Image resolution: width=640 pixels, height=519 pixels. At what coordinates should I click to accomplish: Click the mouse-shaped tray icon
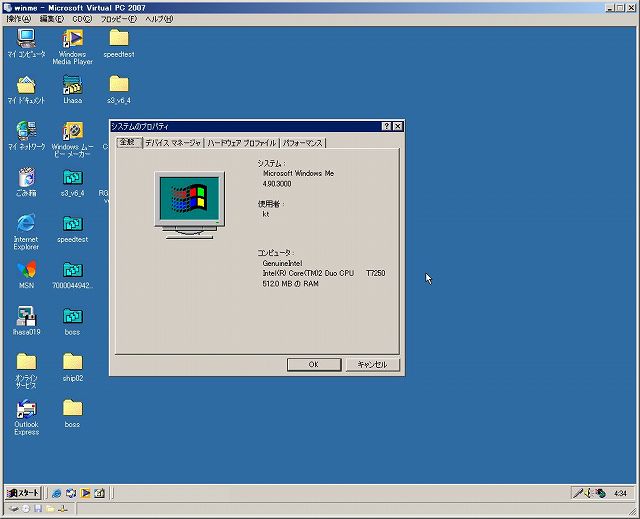pyautogui.click(x=600, y=493)
